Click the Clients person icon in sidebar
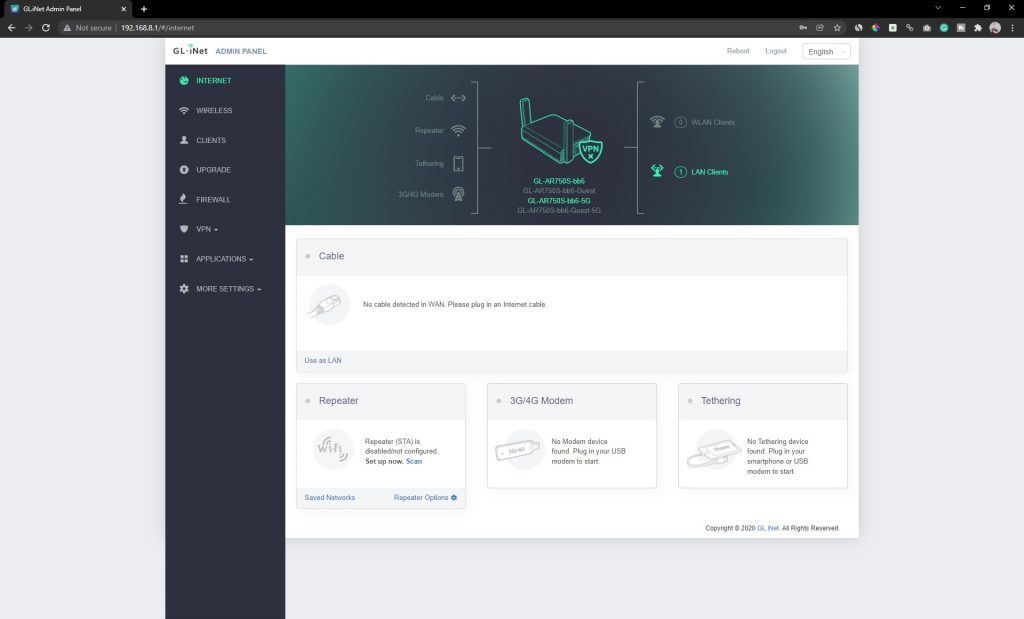 (x=184, y=140)
